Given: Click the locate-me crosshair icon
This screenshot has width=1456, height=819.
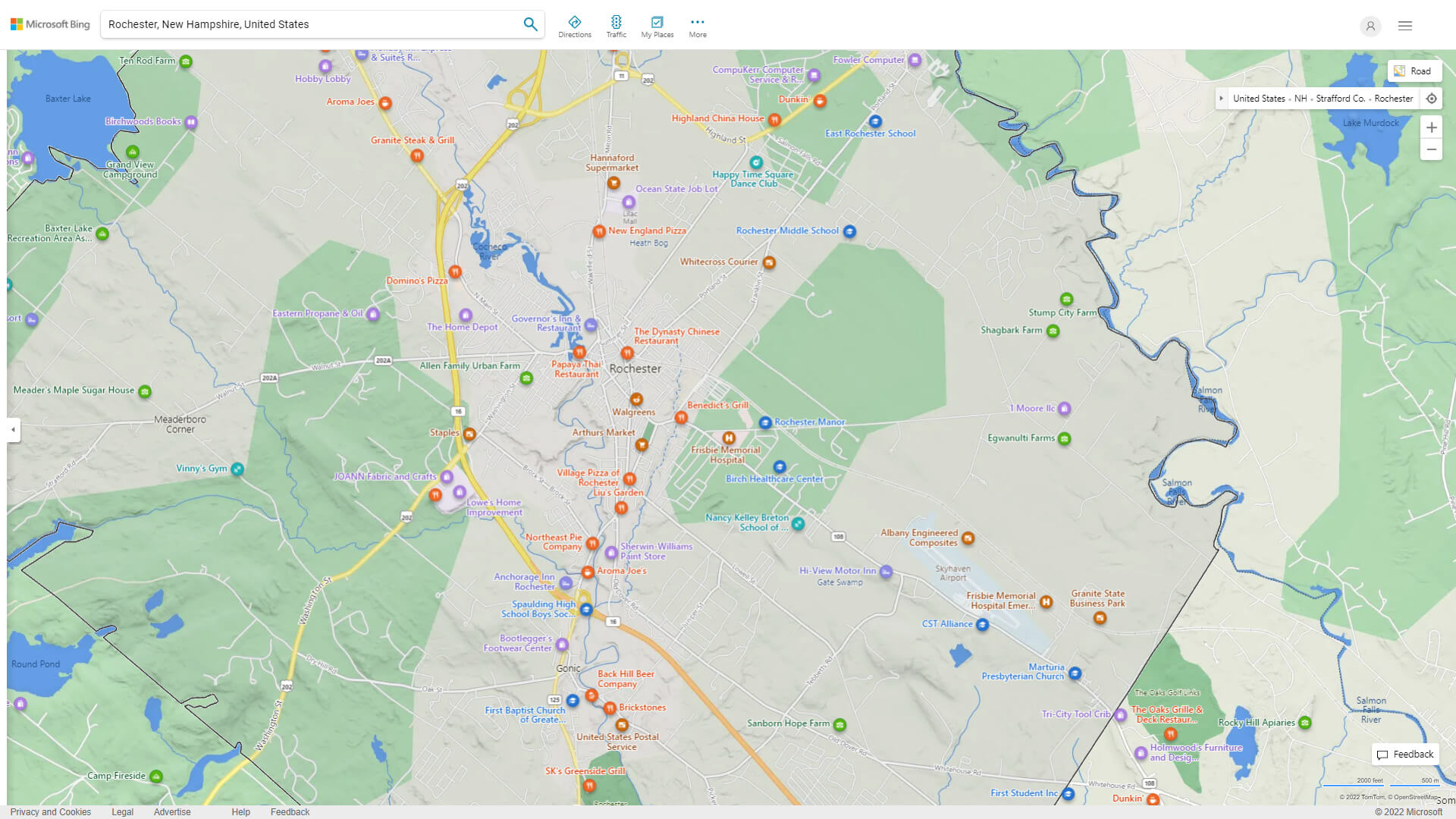Looking at the screenshot, I should 1432,98.
